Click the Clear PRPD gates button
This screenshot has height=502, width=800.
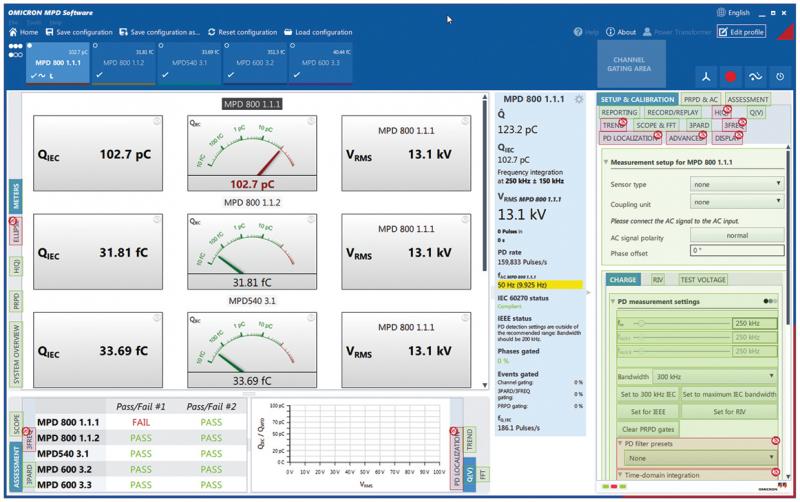pyautogui.click(x=648, y=429)
